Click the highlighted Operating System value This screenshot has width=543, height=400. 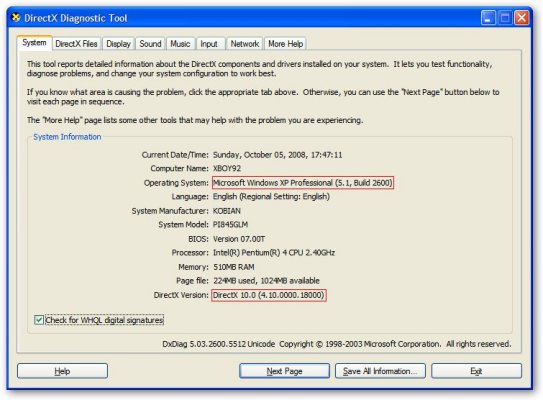pyautogui.click(x=303, y=183)
